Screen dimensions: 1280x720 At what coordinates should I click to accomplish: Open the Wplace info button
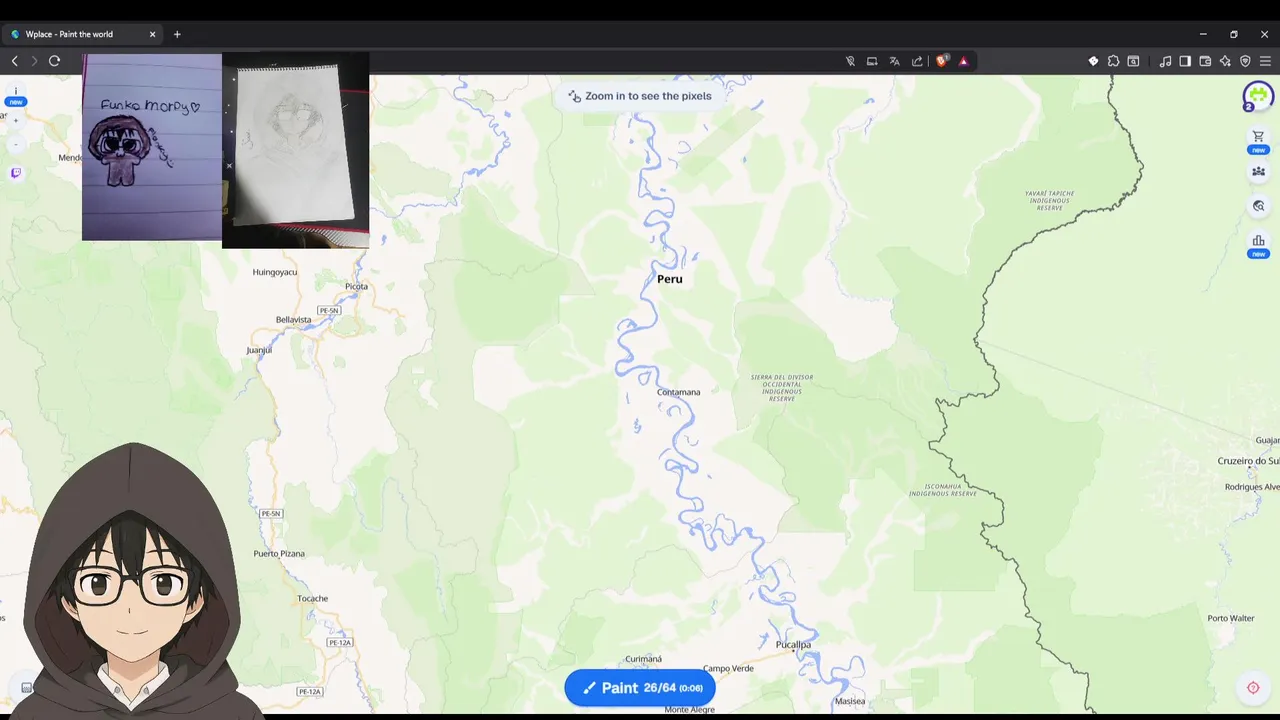(x=16, y=93)
